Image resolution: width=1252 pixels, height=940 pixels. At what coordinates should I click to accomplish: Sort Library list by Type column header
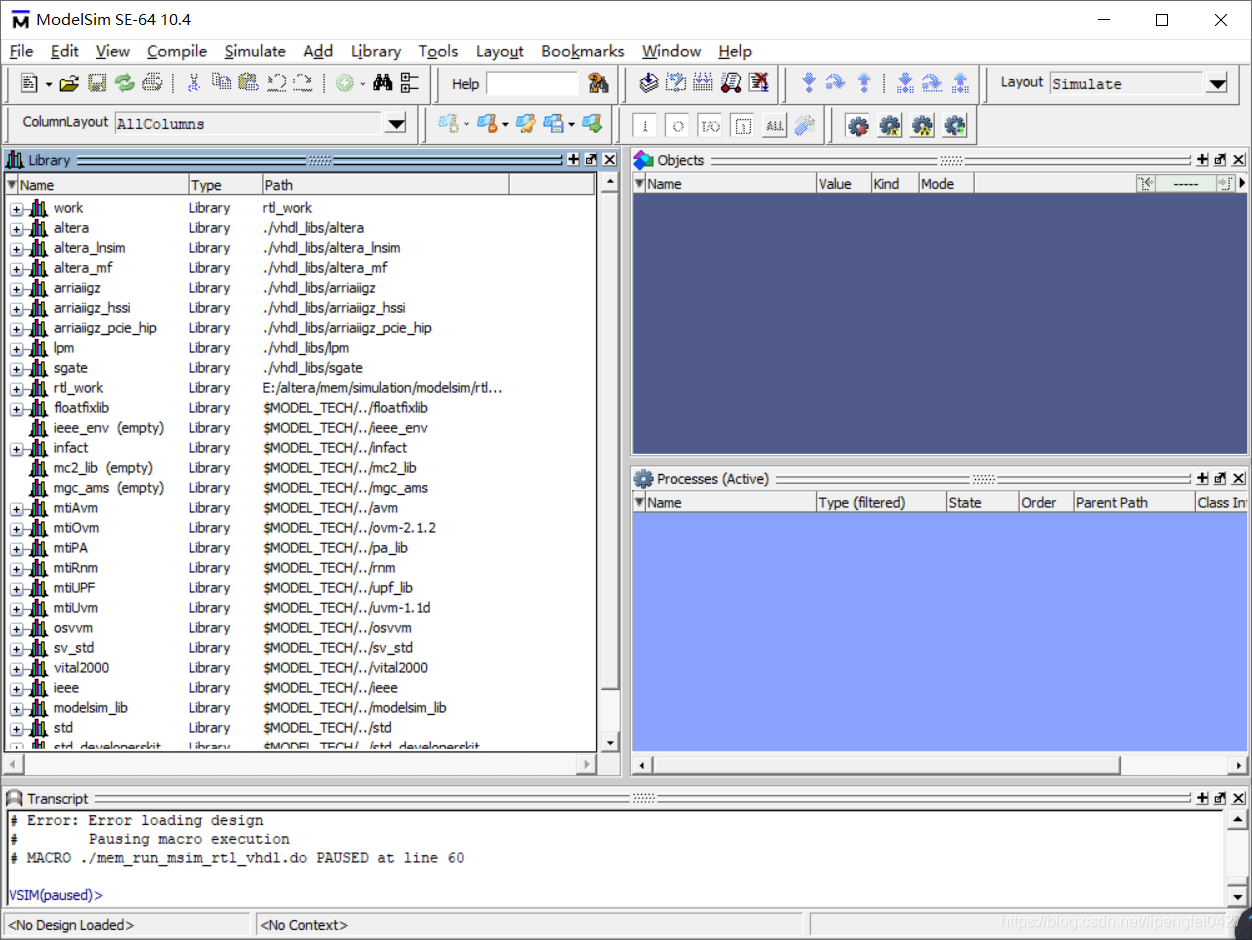click(225, 185)
